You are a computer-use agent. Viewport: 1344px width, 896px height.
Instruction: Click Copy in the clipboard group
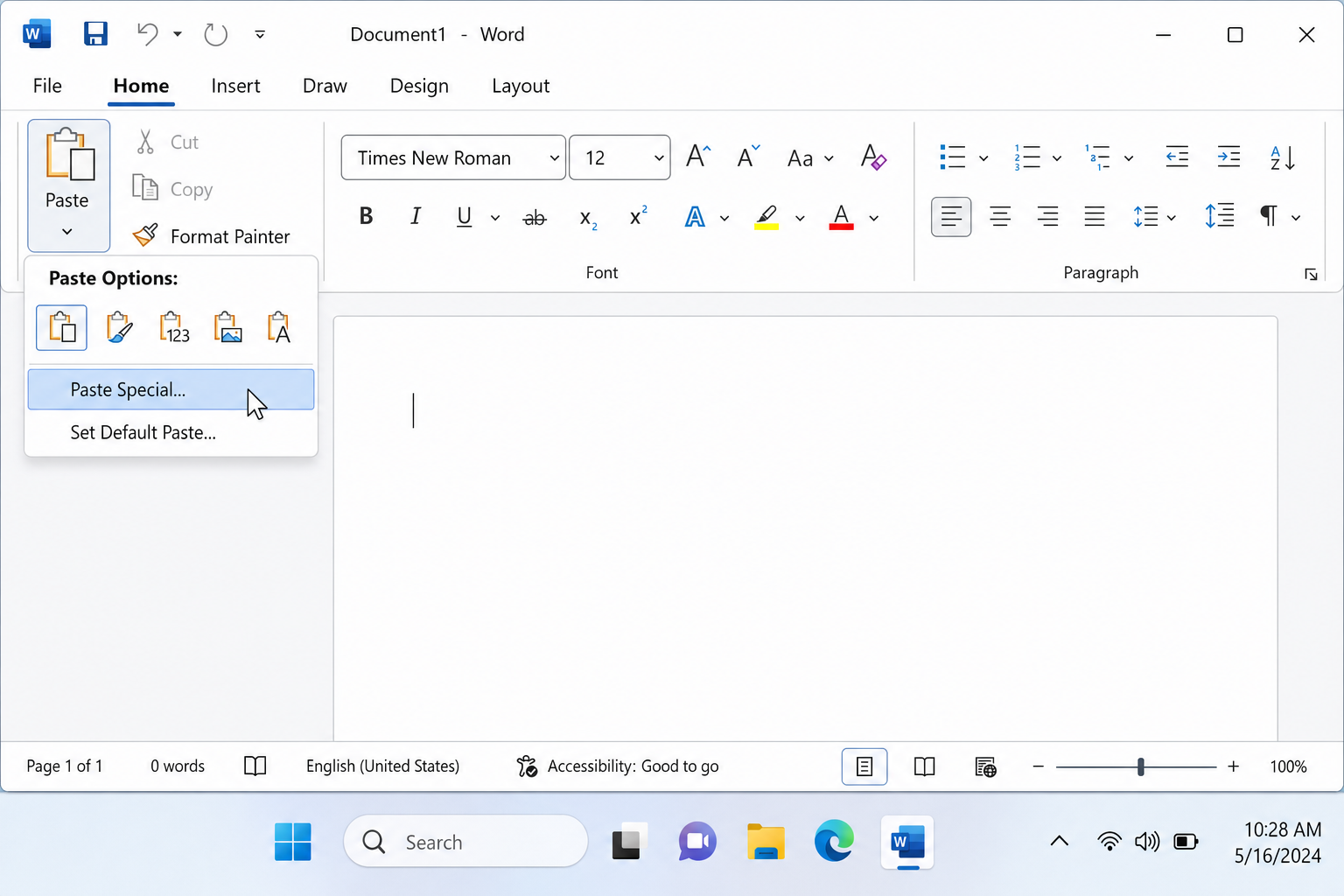[x=173, y=189]
